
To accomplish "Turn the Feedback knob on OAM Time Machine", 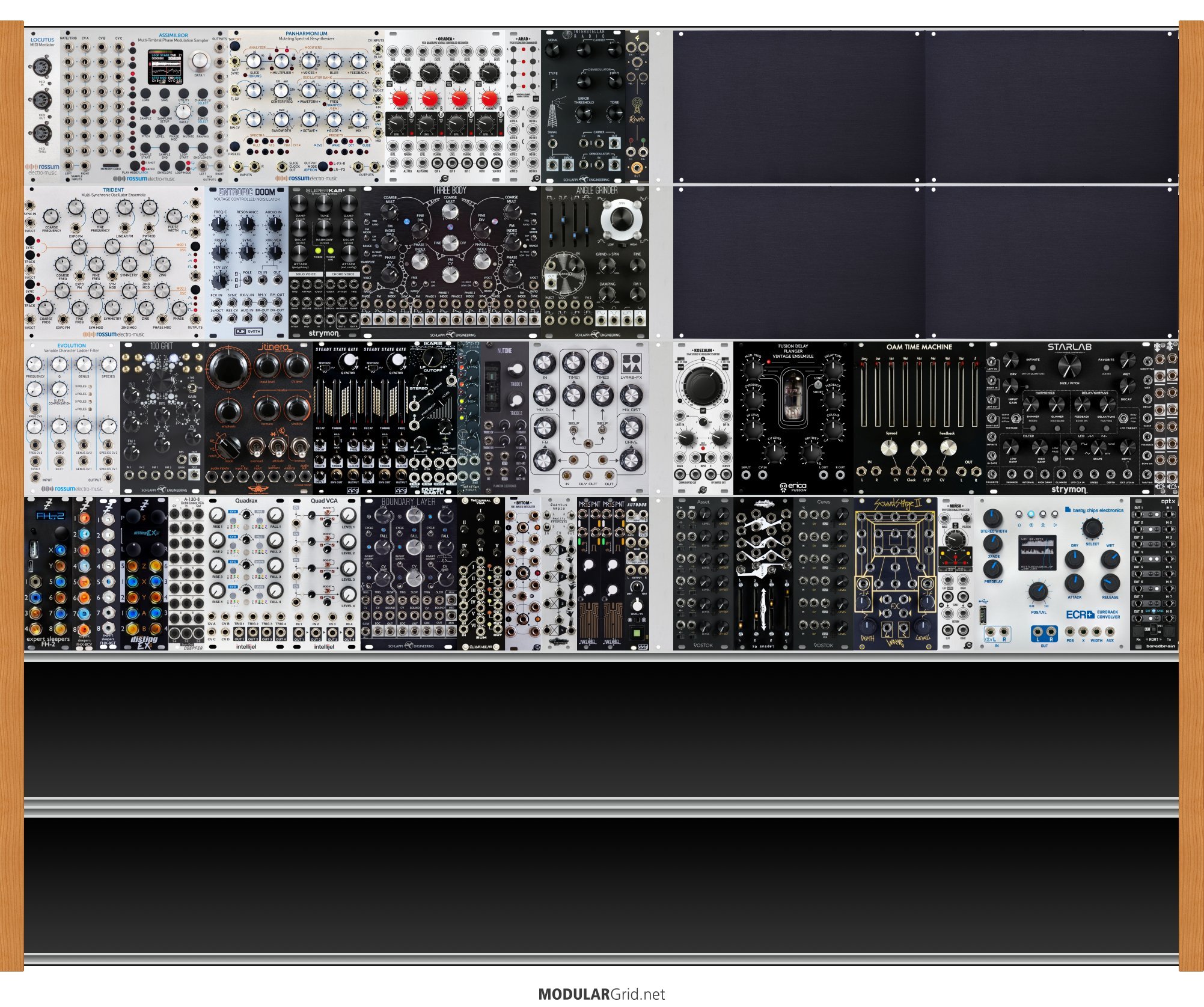I will pos(947,447).
